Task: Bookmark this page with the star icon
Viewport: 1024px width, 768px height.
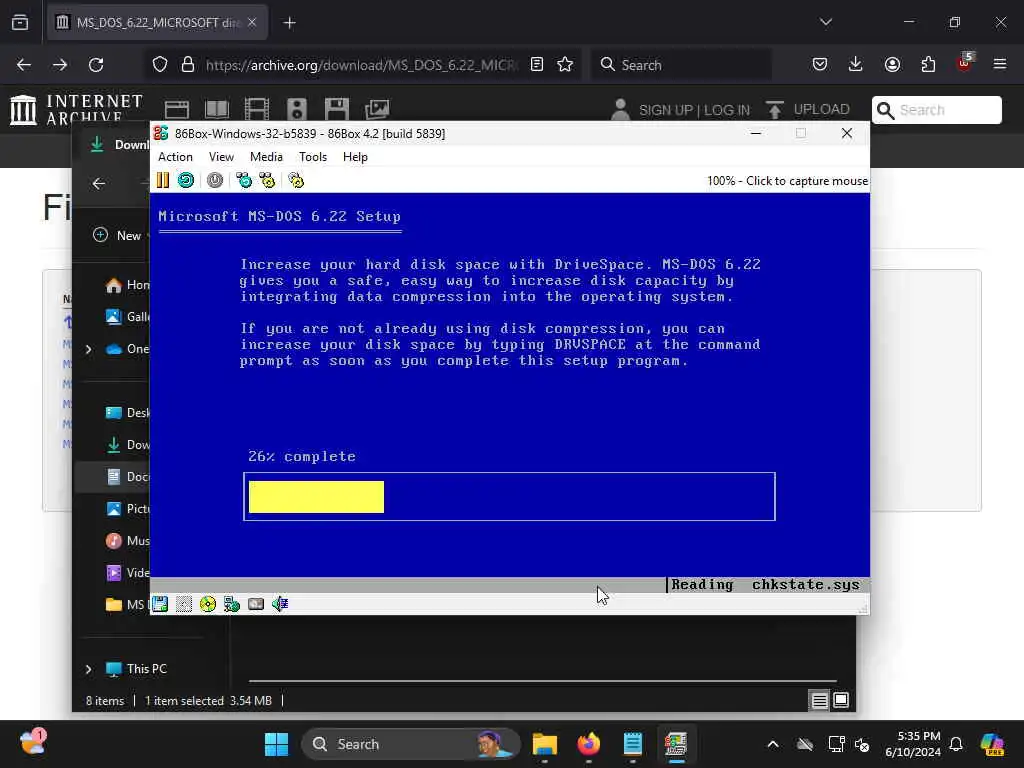Action: (566, 65)
